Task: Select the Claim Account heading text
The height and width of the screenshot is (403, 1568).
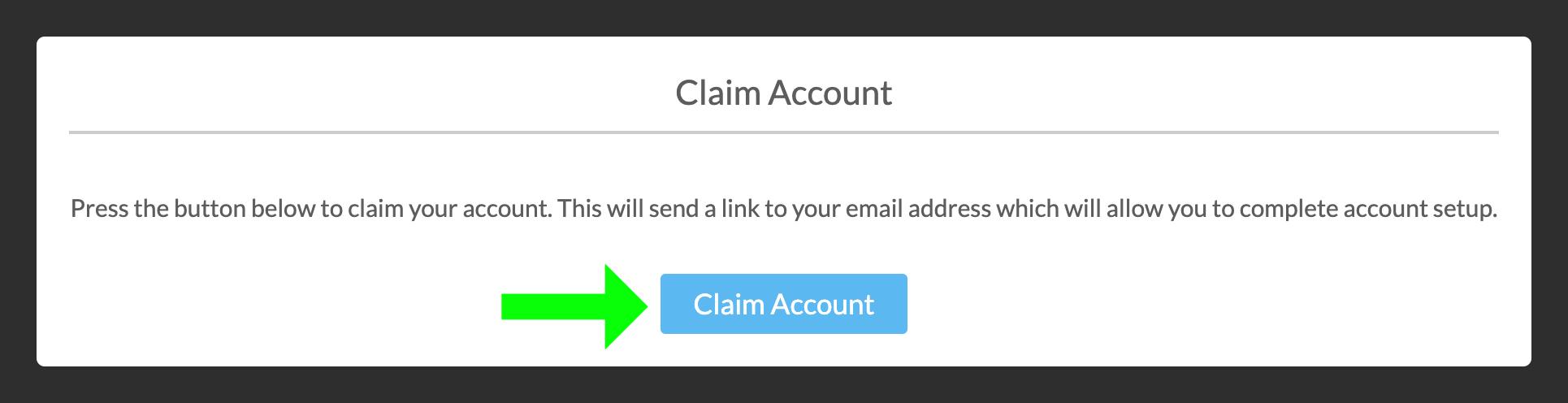Action: tap(783, 93)
